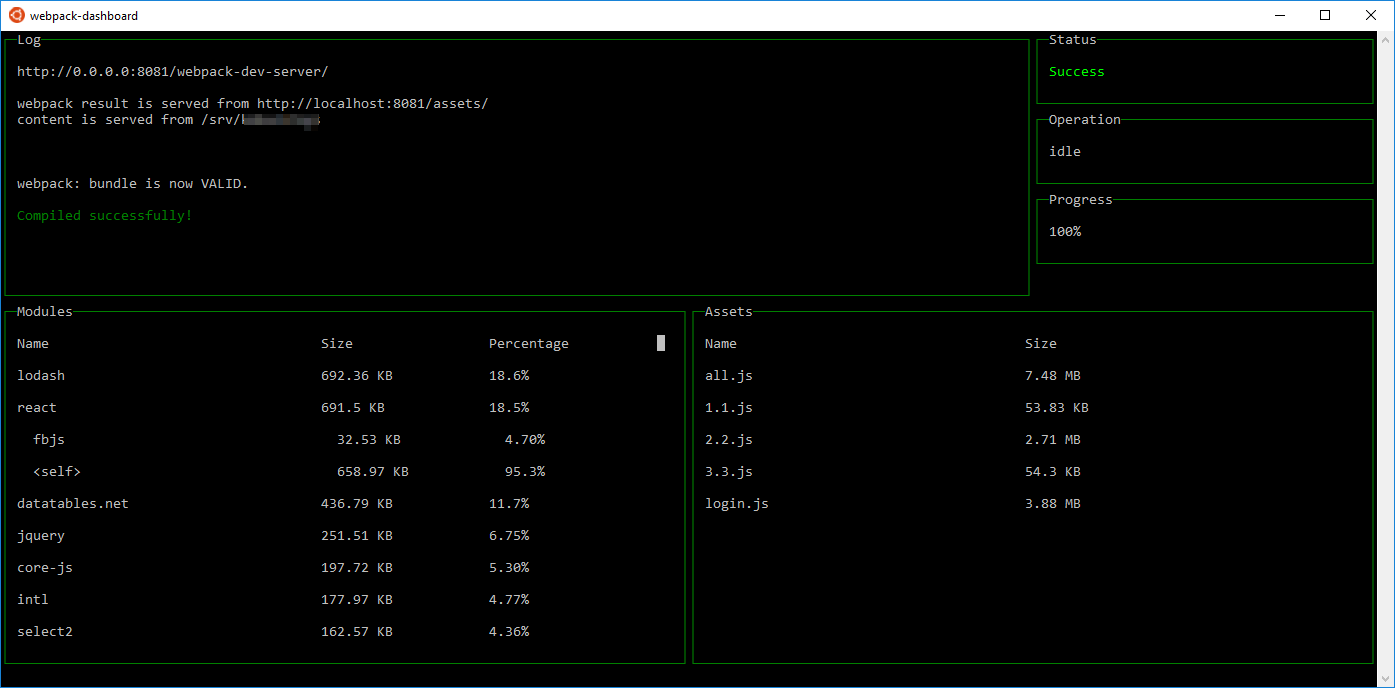
Task: Select the 3.3.js asset
Action: point(729,472)
